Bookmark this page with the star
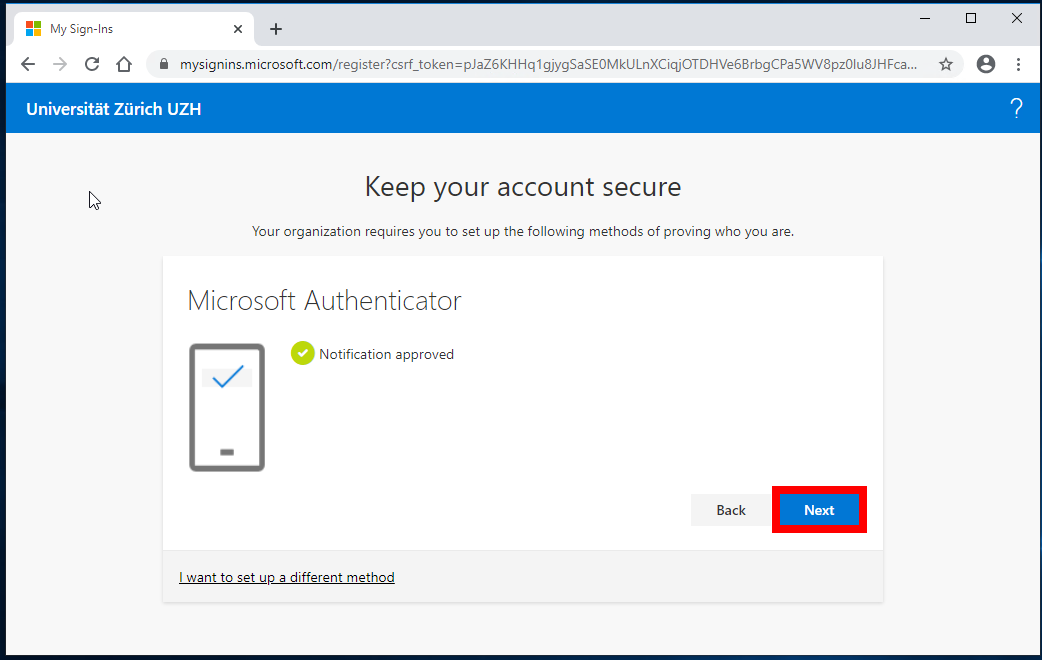The image size is (1042, 660). 945,64
